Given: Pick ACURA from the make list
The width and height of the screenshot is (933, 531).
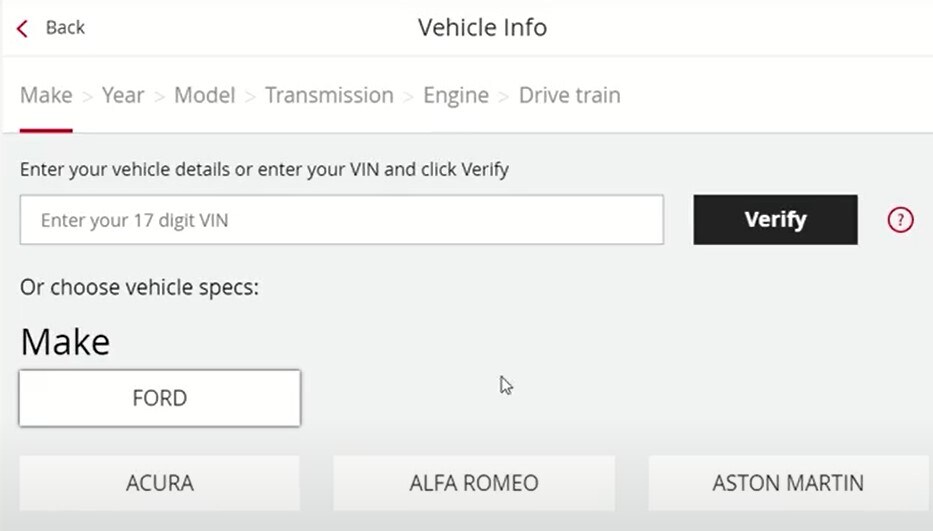Looking at the screenshot, I should pyautogui.click(x=159, y=483).
